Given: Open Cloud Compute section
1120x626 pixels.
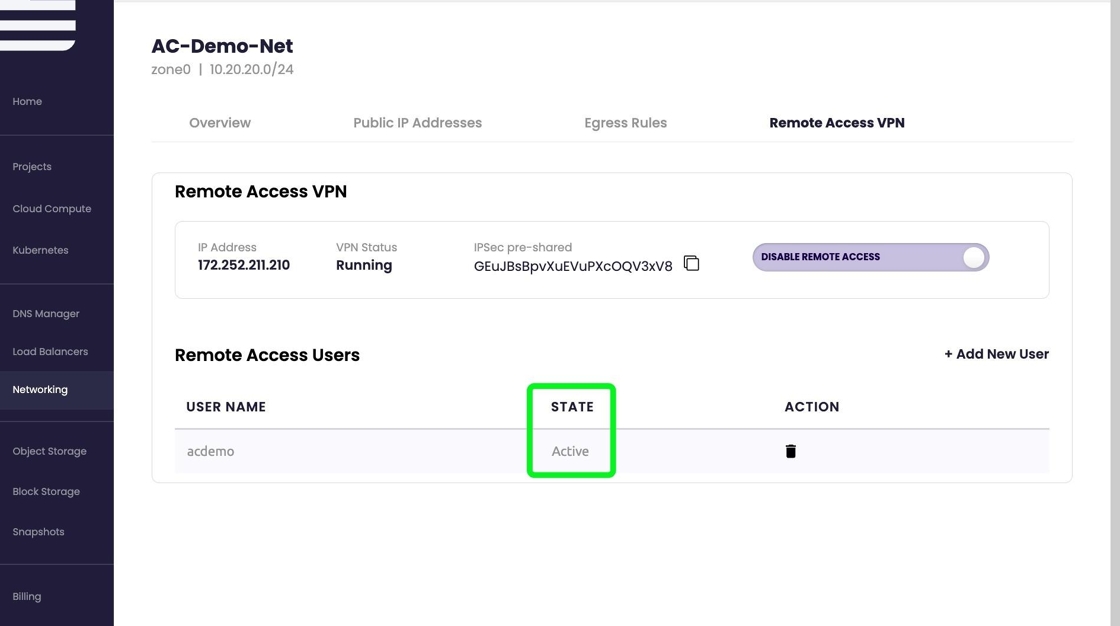Looking at the screenshot, I should pos(52,209).
